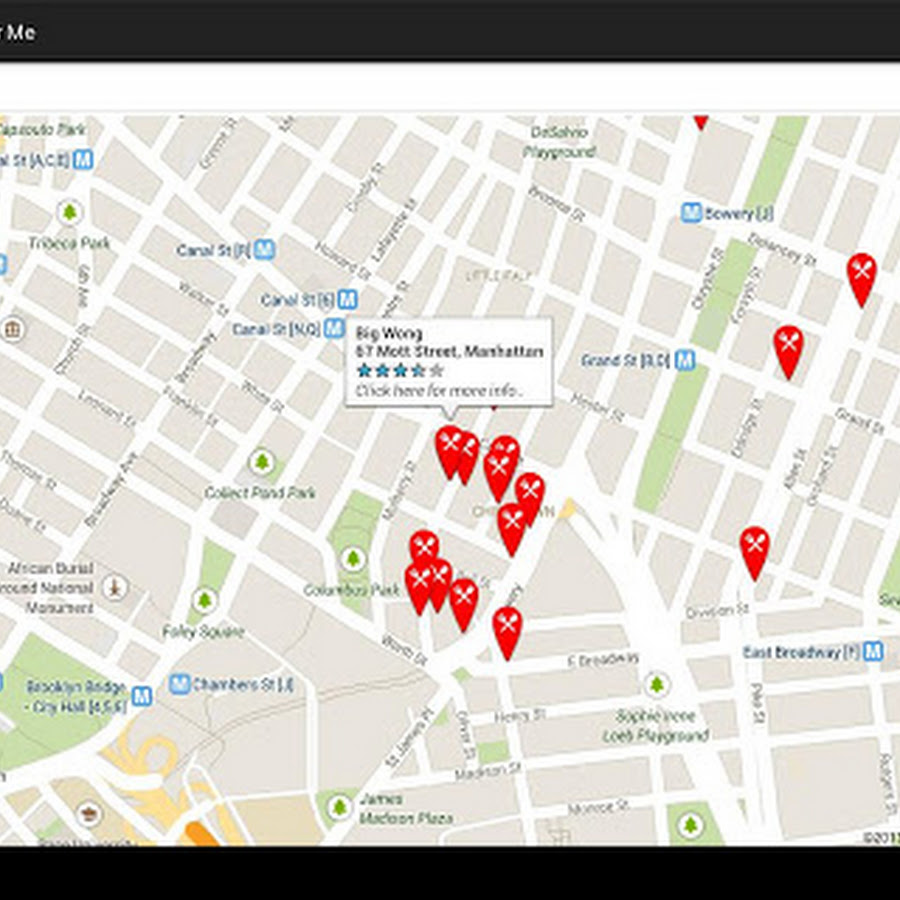The height and width of the screenshot is (900, 900).
Task: Select the restaurant pin below Grand St station
Action: (788, 352)
